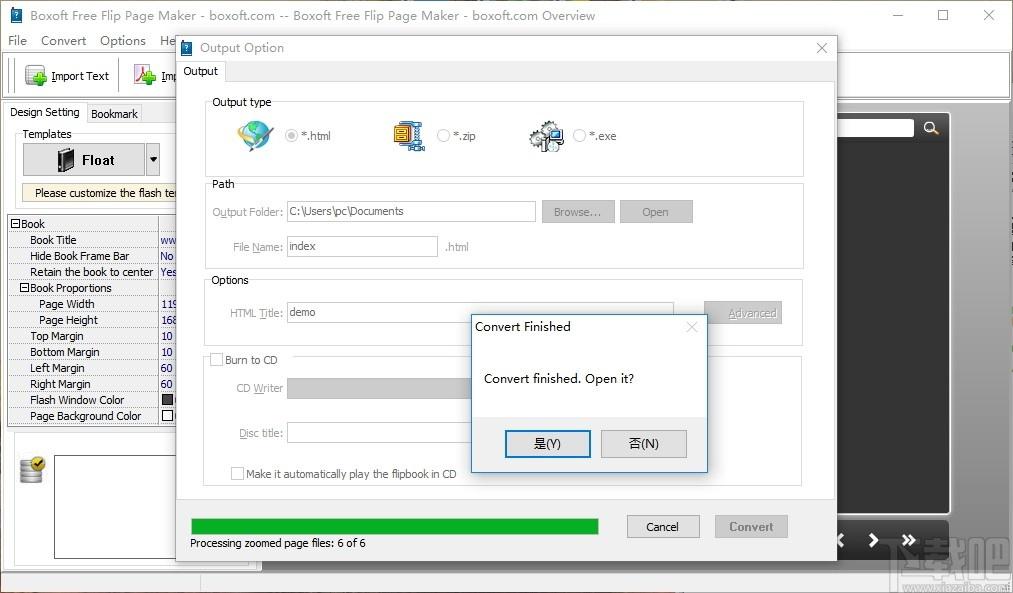Click the Browse... button
Image resolution: width=1013 pixels, height=593 pixels.
[578, 212]
